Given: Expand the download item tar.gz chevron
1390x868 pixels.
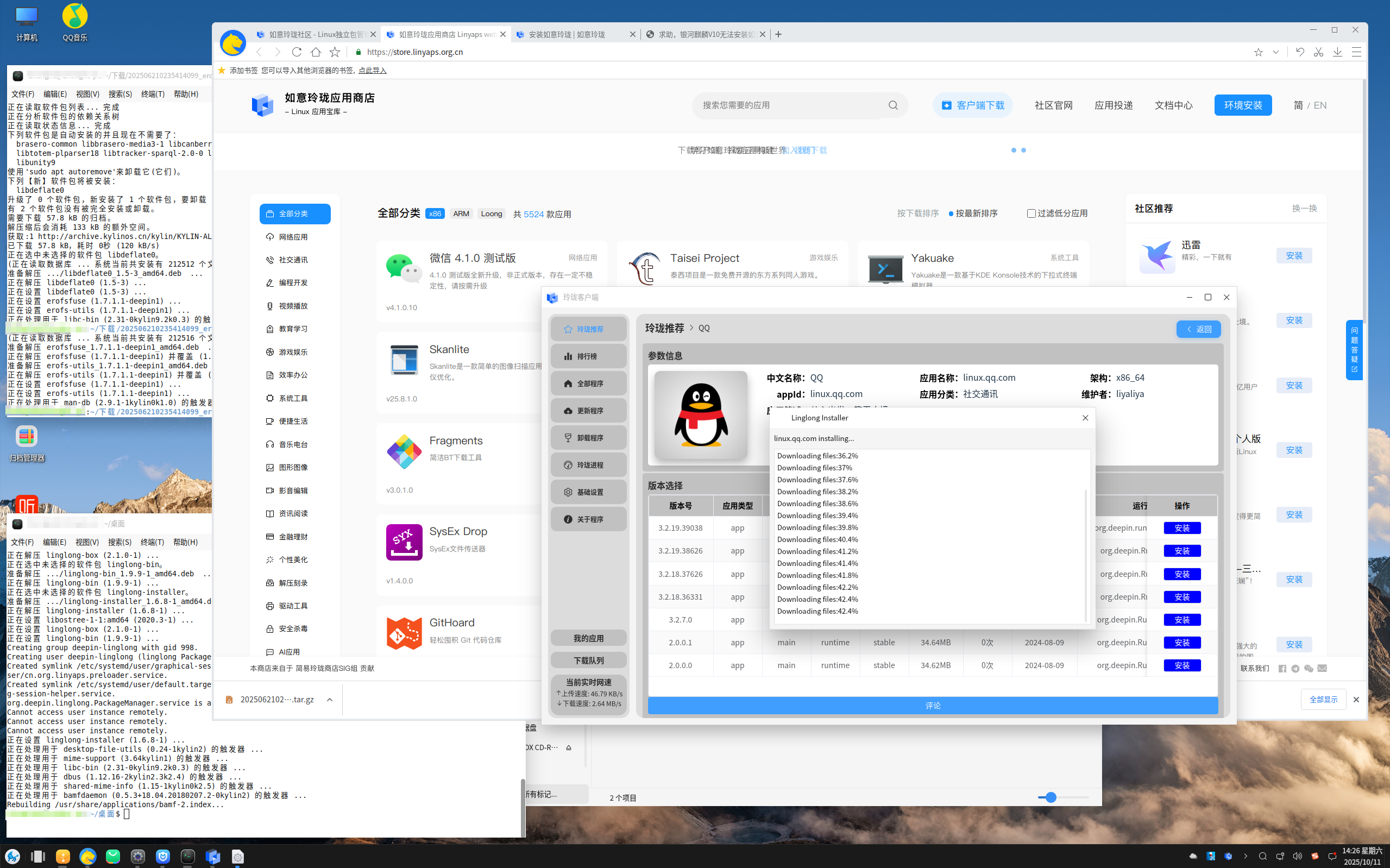Looking at the screenshot, I should click(329, 699).
